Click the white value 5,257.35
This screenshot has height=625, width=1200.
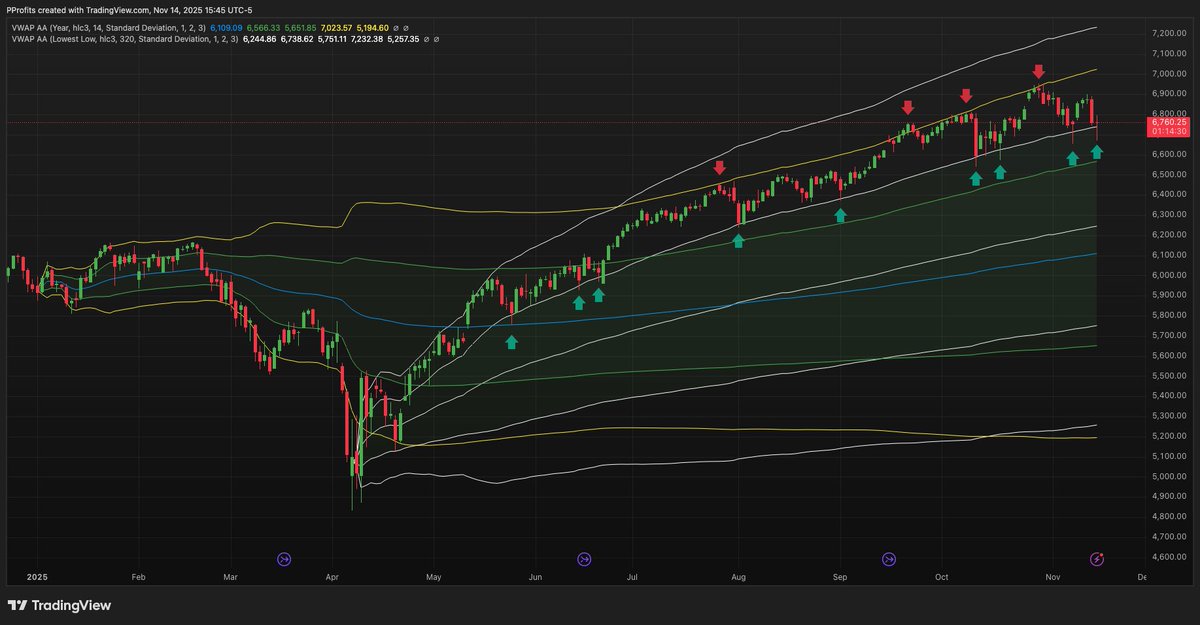405,39
